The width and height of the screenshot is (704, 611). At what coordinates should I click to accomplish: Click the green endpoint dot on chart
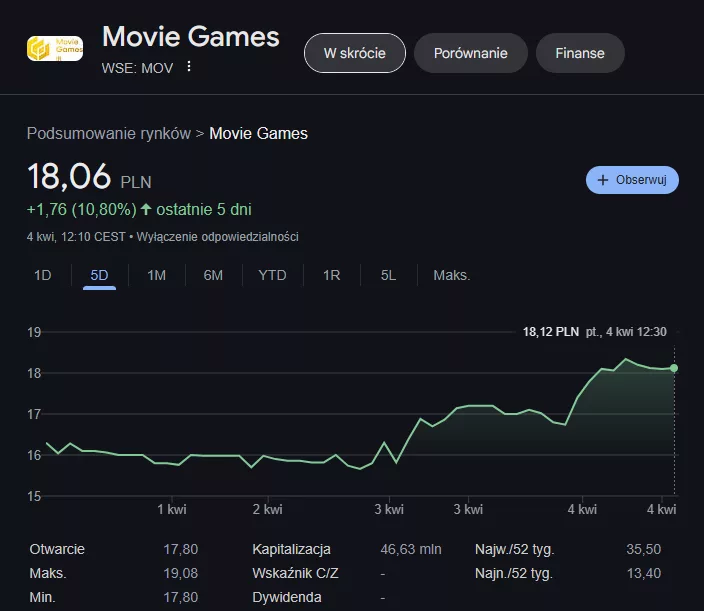(x=674, y=368)
